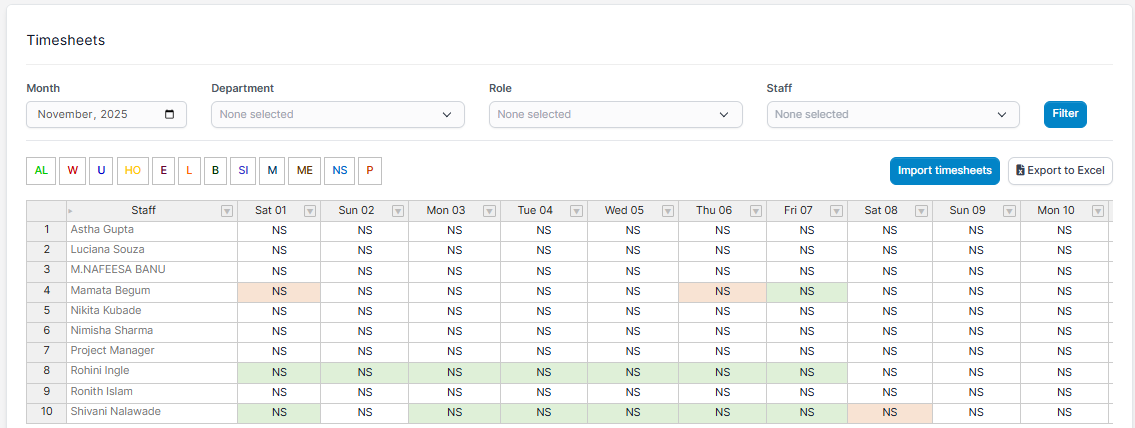The width and height of the screenshot is (1135, 428).
Task: Open the Wed 05 column filter arrow
Action: click(667, 211)
